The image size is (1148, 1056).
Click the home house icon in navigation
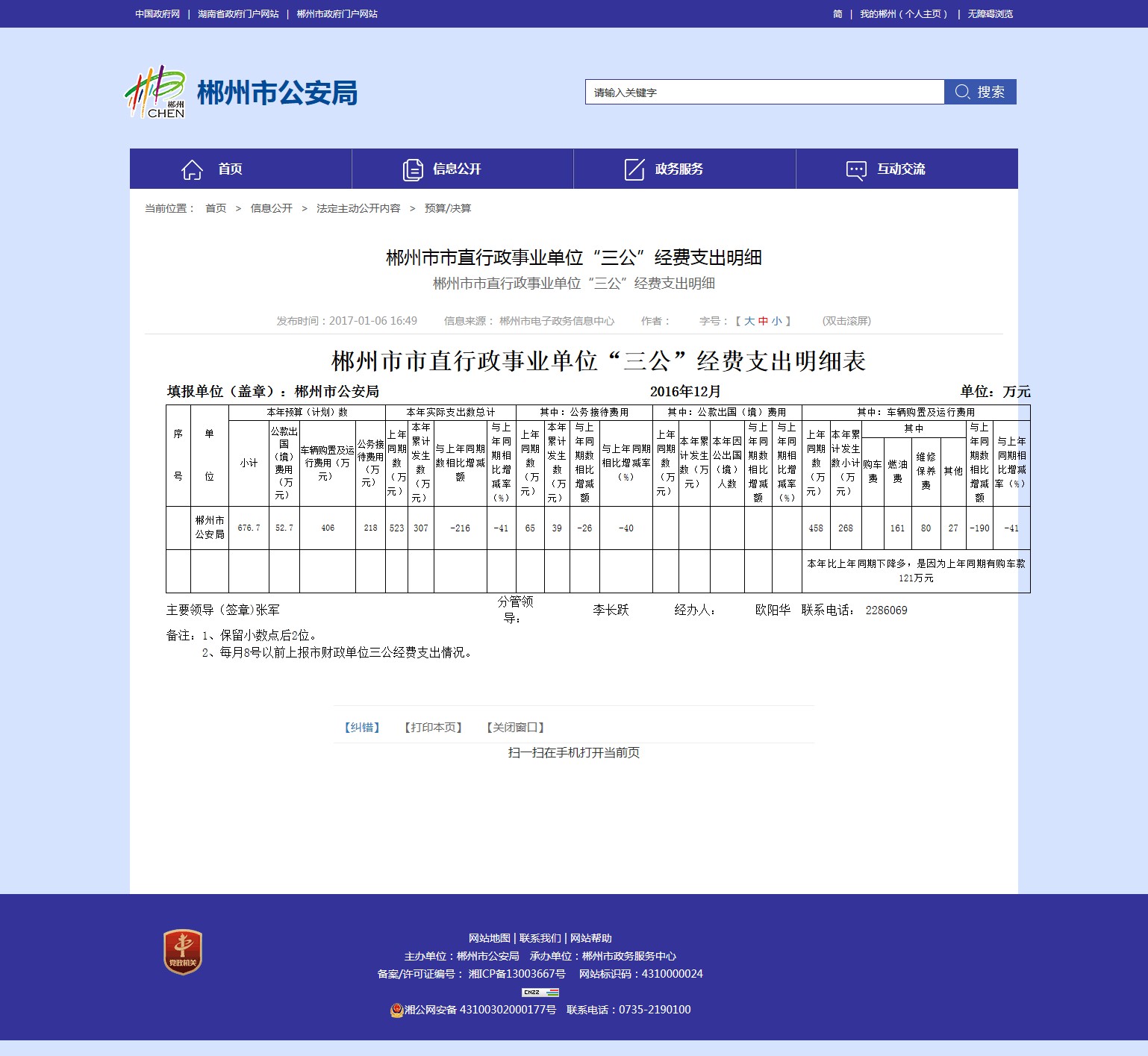coord(192,169)
